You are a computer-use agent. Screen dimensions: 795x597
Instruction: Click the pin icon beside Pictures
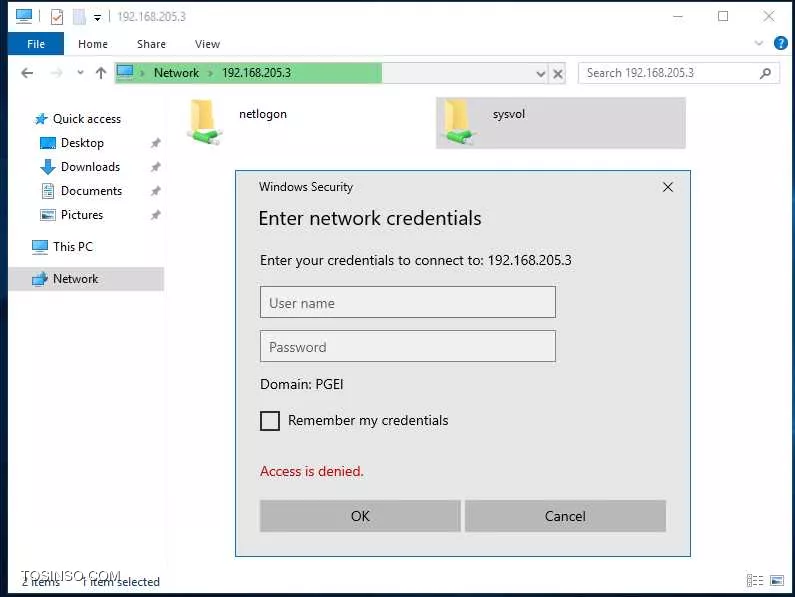point(156,215)
